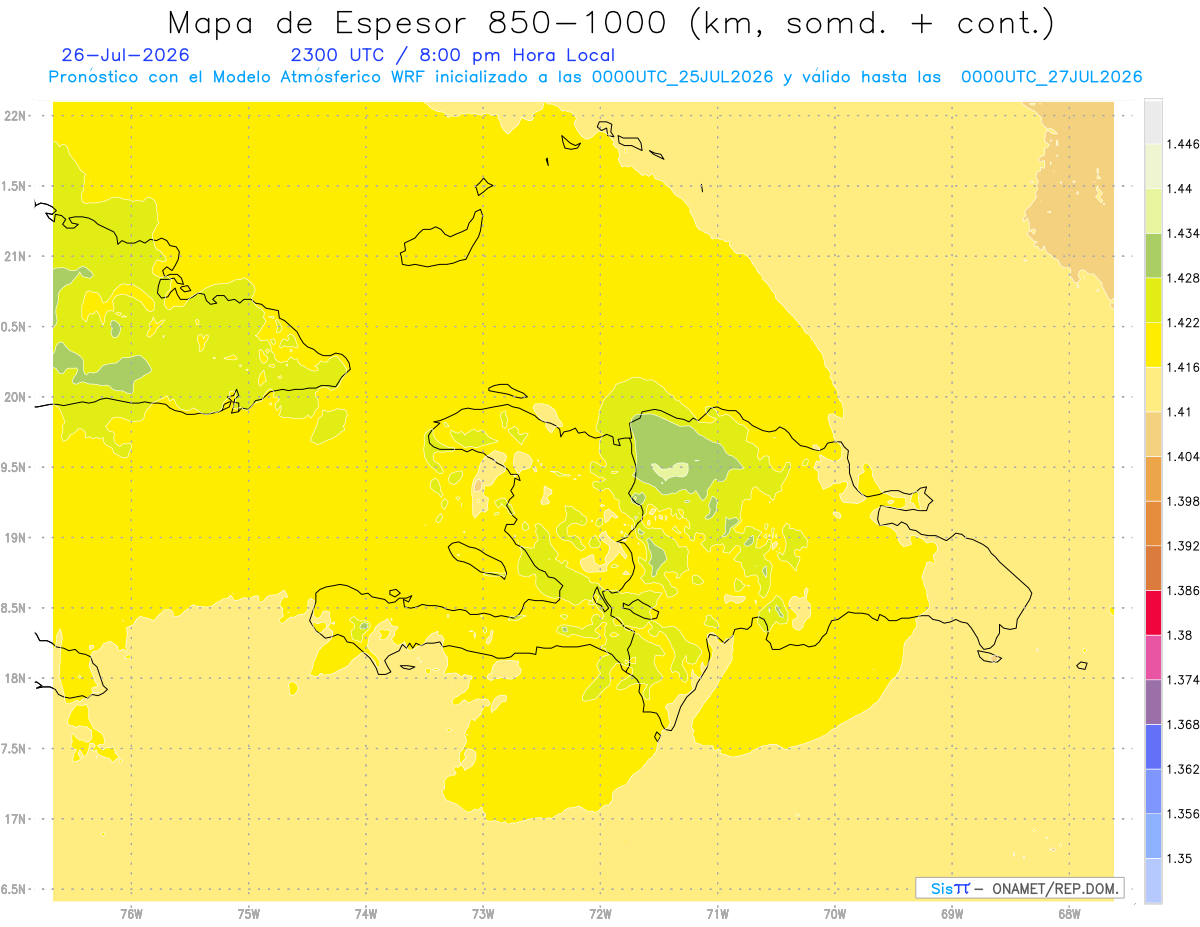Screen dimensions: 1200x927
Task: Click the latitude label '20N'
Action: click(15, 397)
